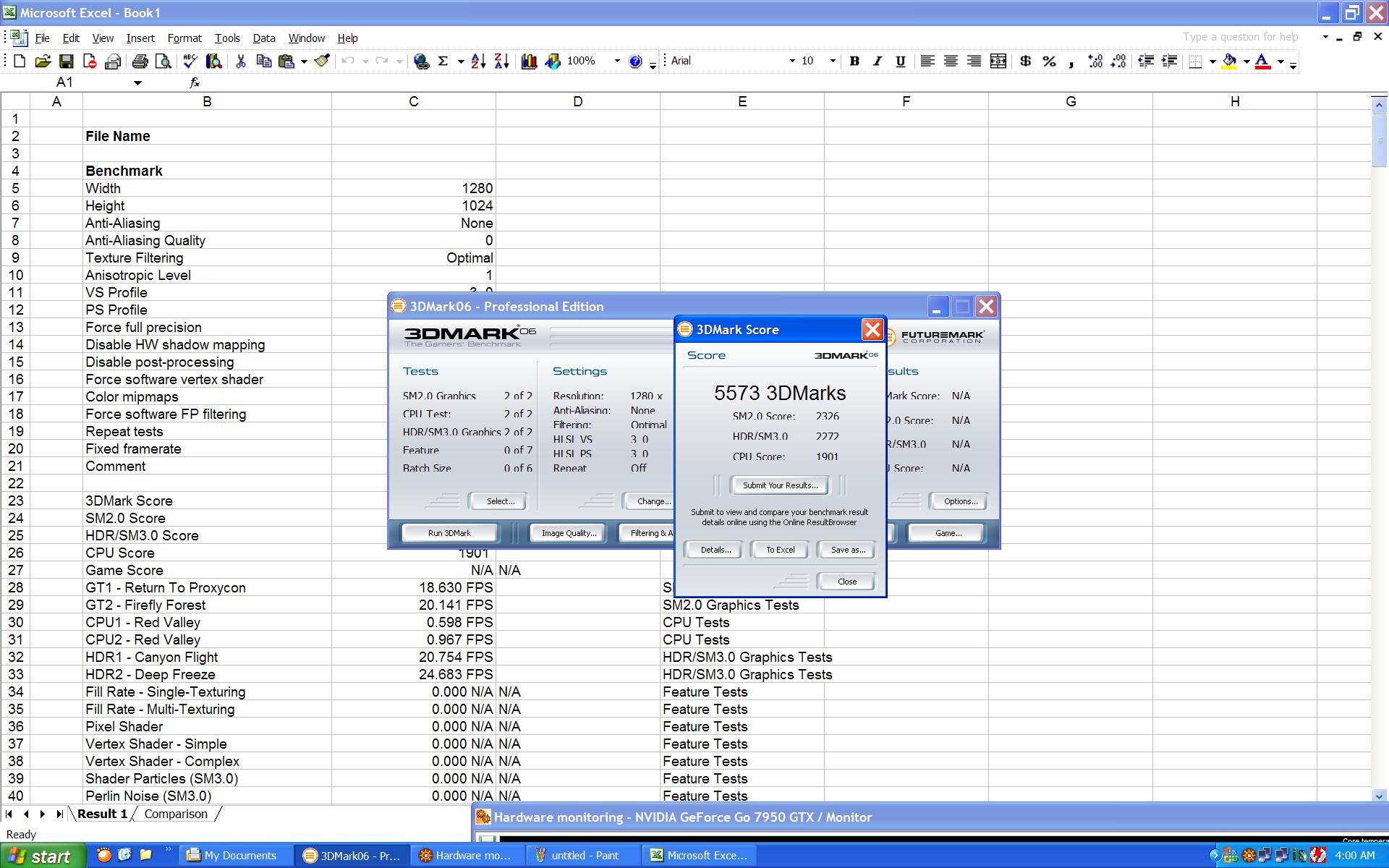This screenshot has height=868, width=1389.
Task: Click the AutoSum sigma icon
Action: click(443, 61)
